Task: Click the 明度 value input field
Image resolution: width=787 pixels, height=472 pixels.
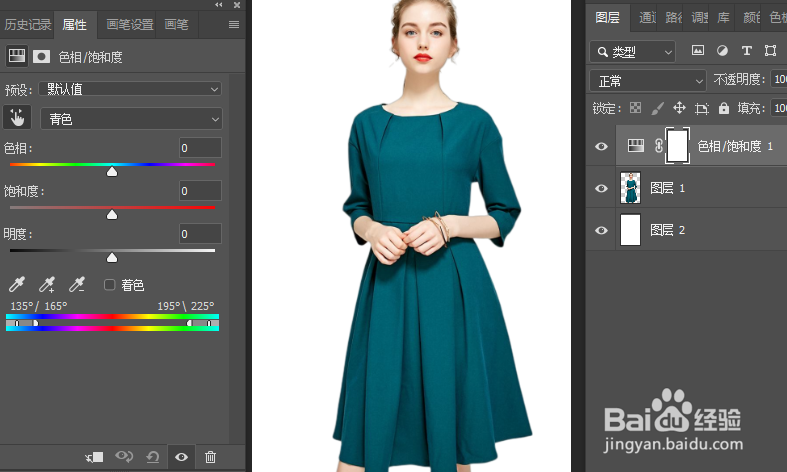Action: 200,234
